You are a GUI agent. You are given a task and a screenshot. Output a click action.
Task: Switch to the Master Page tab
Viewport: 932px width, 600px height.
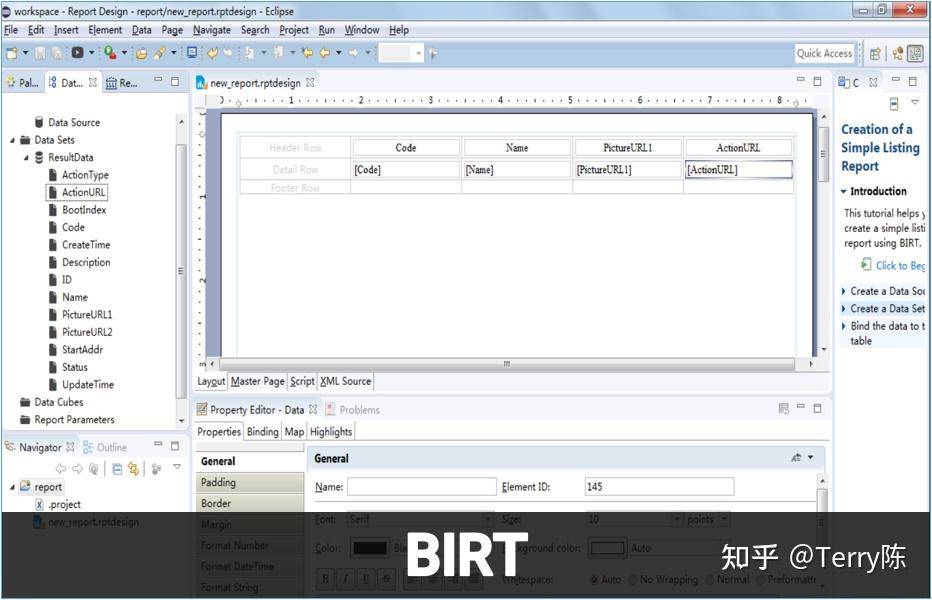(257, 381)
